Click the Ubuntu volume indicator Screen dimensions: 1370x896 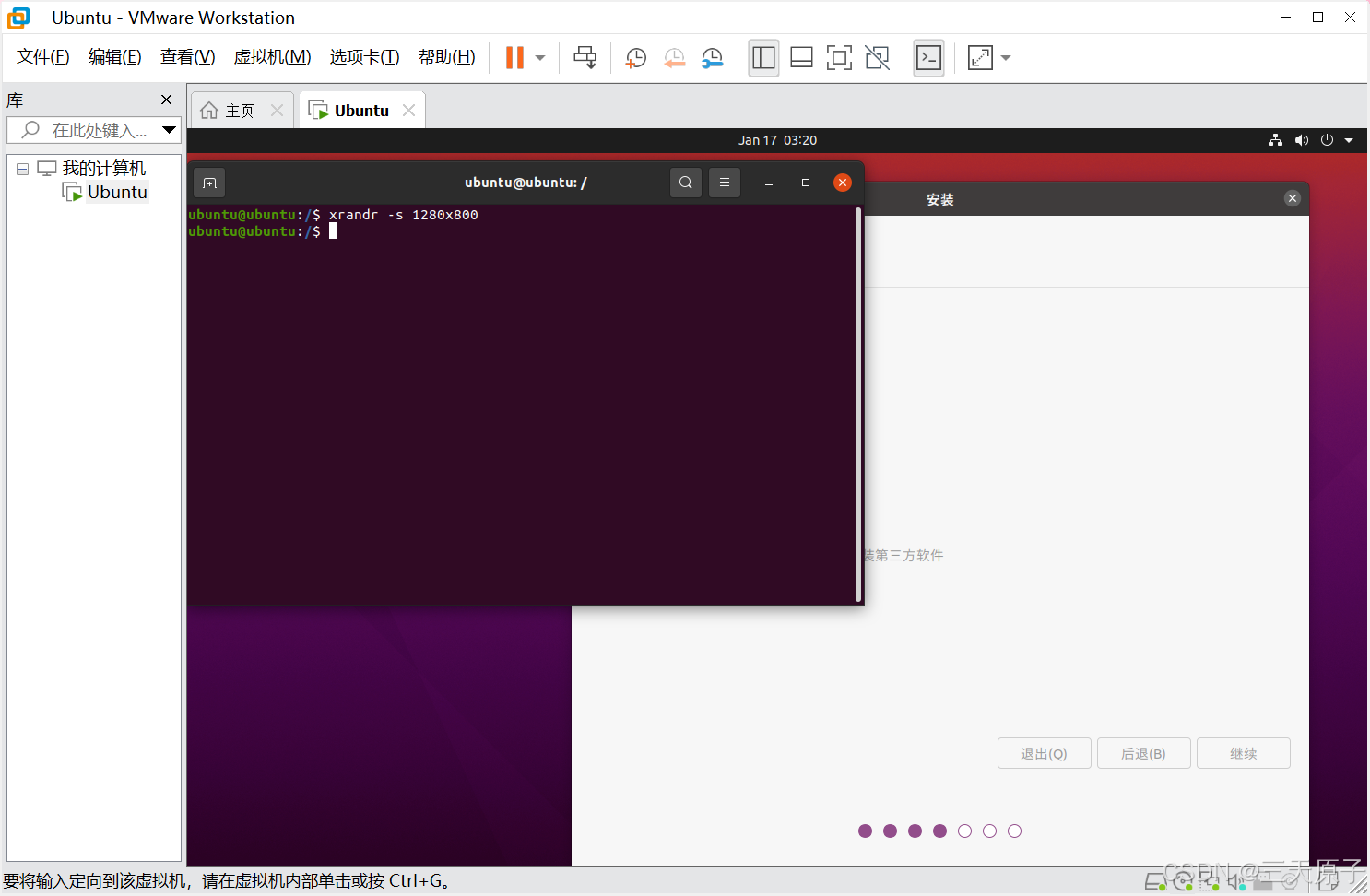1302,140
